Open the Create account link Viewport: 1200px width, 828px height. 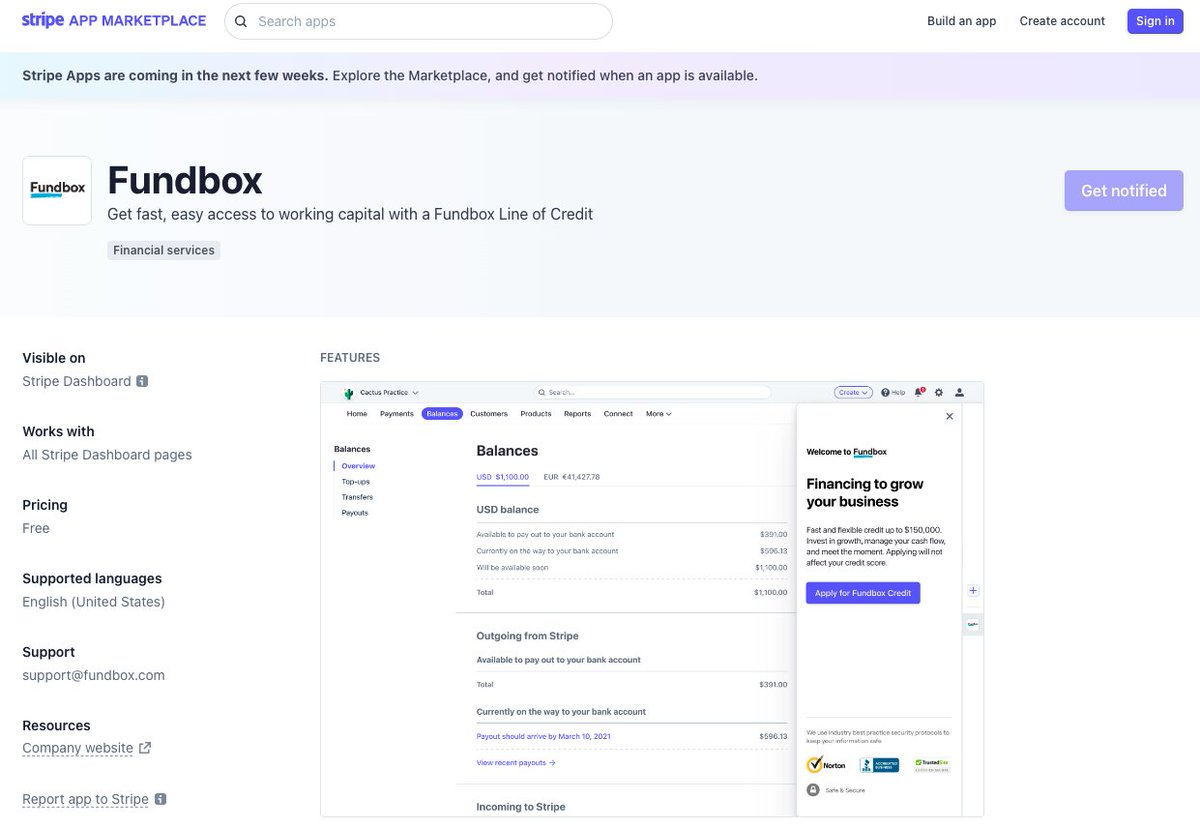click(1062, 21)
